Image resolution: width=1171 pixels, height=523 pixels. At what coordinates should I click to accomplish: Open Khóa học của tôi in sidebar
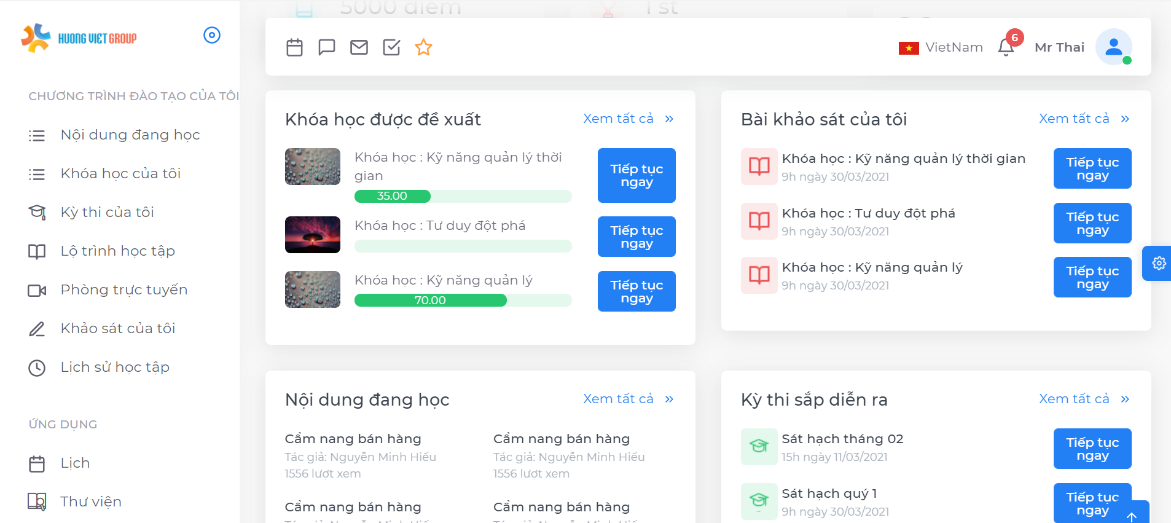coord(119,173)
